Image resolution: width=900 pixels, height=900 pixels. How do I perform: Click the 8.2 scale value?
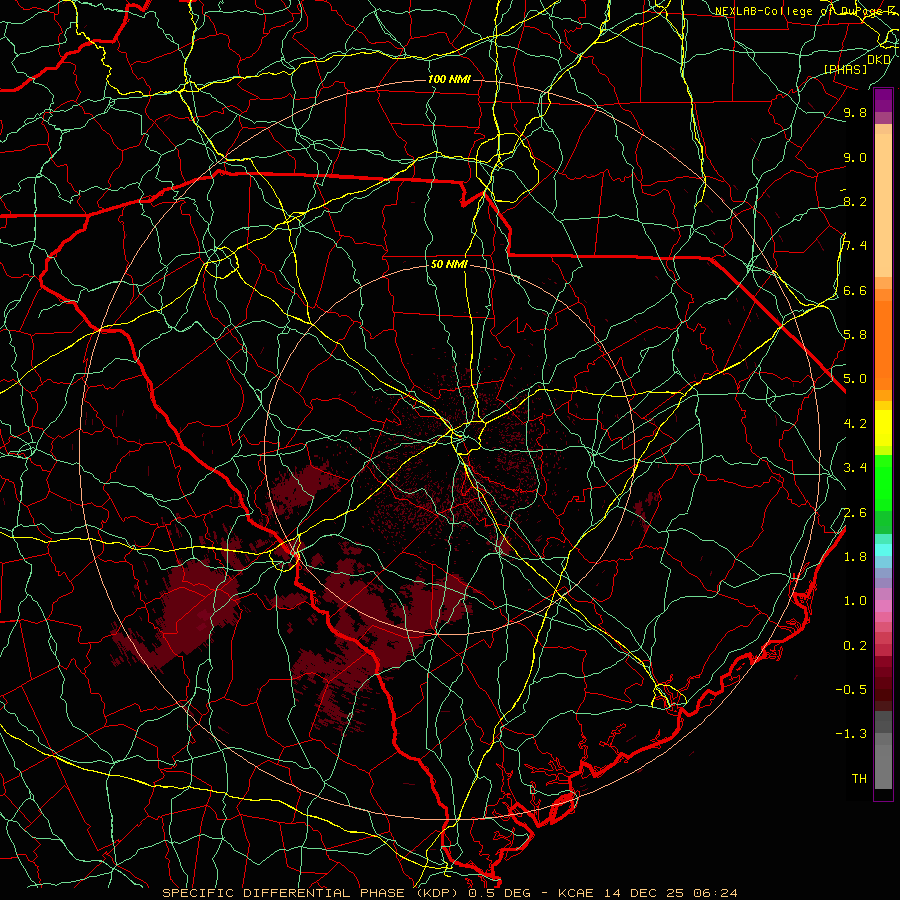coord(855,201)
